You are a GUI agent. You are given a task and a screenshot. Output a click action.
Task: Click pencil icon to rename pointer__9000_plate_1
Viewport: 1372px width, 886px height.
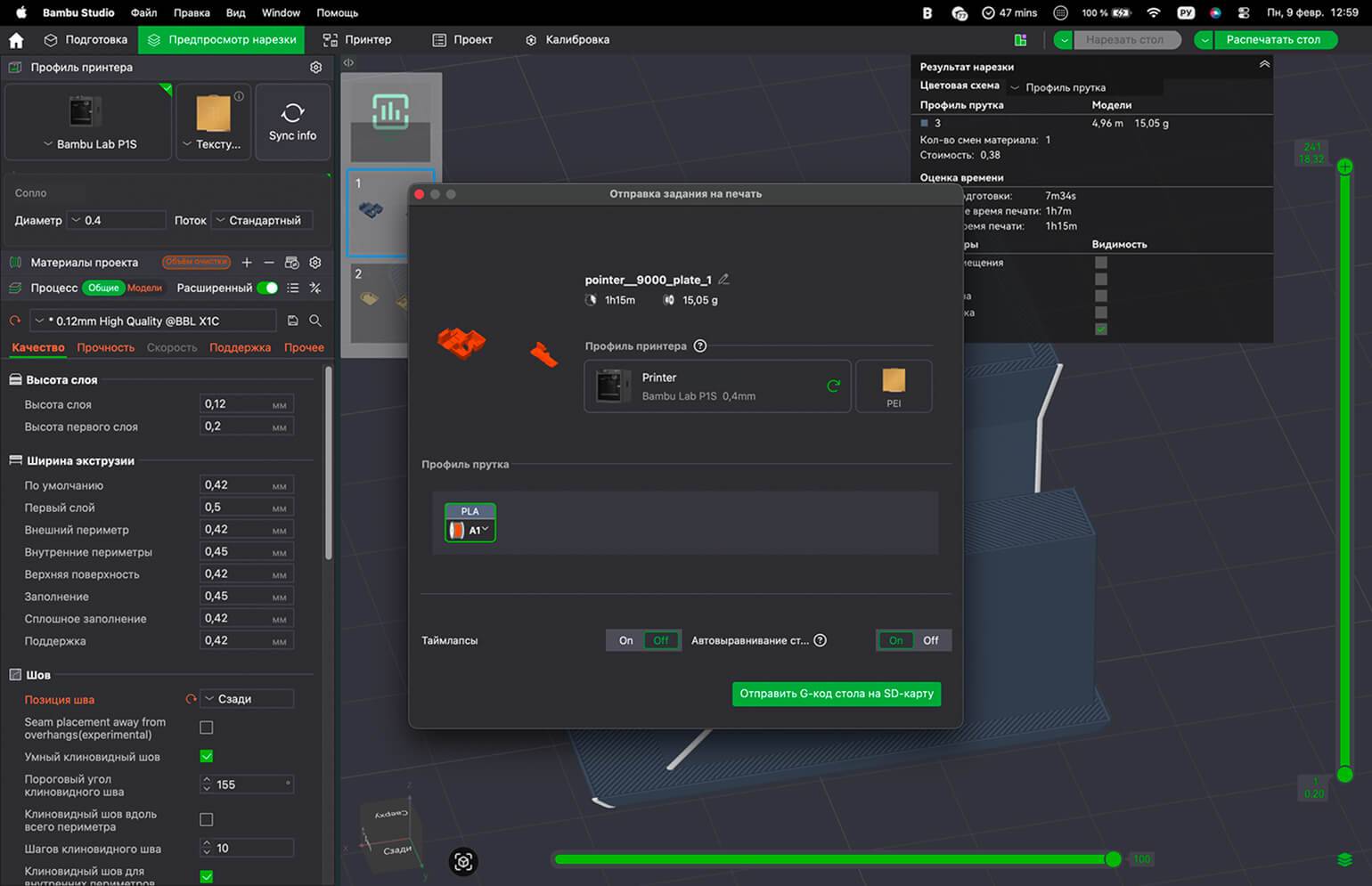[x=723, y=280]
